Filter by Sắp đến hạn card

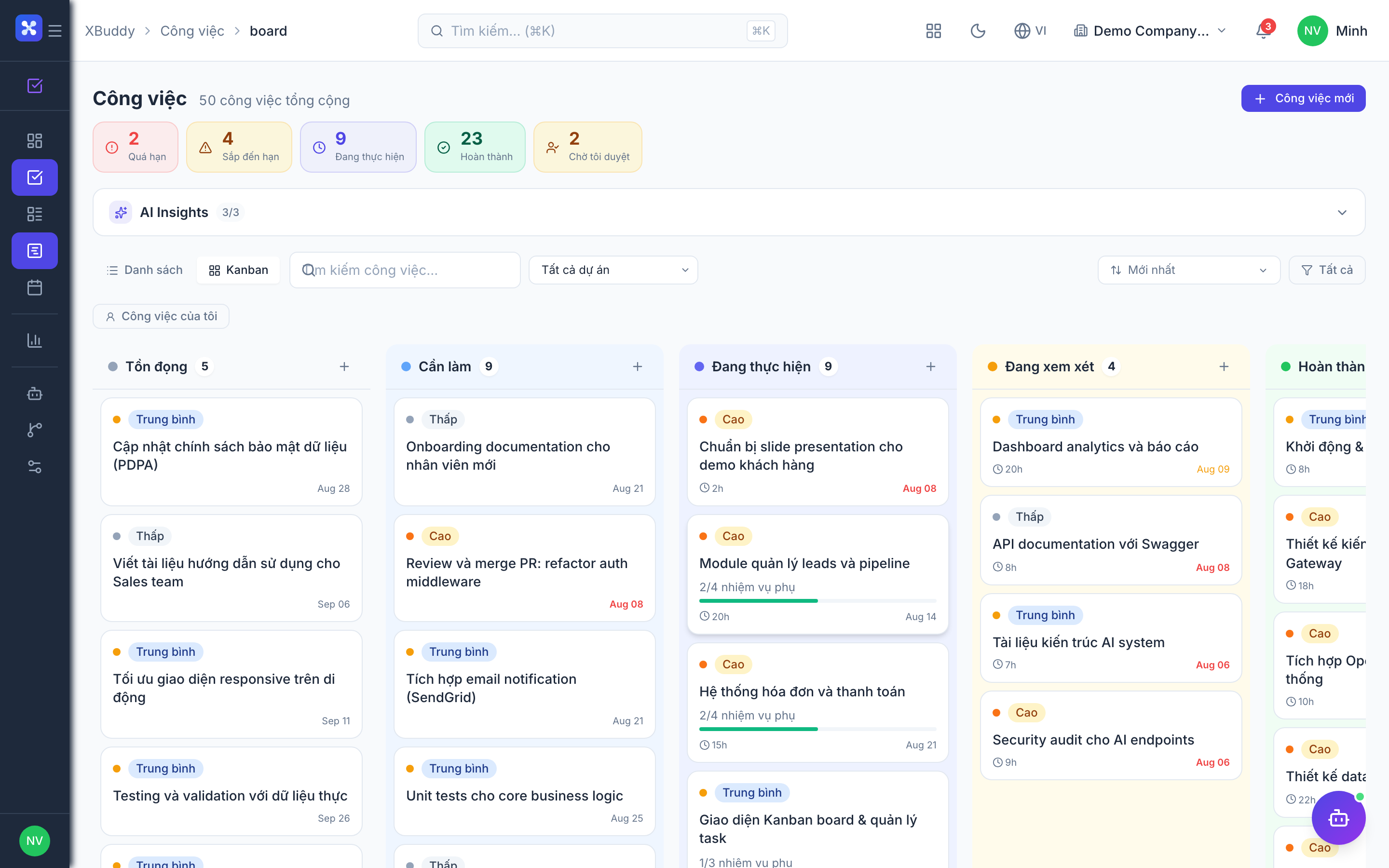coord(239,147)
